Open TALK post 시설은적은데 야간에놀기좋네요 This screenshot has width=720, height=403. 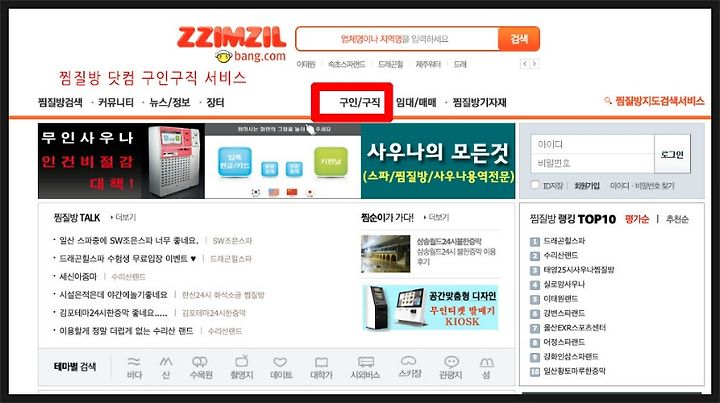[113, 294]
